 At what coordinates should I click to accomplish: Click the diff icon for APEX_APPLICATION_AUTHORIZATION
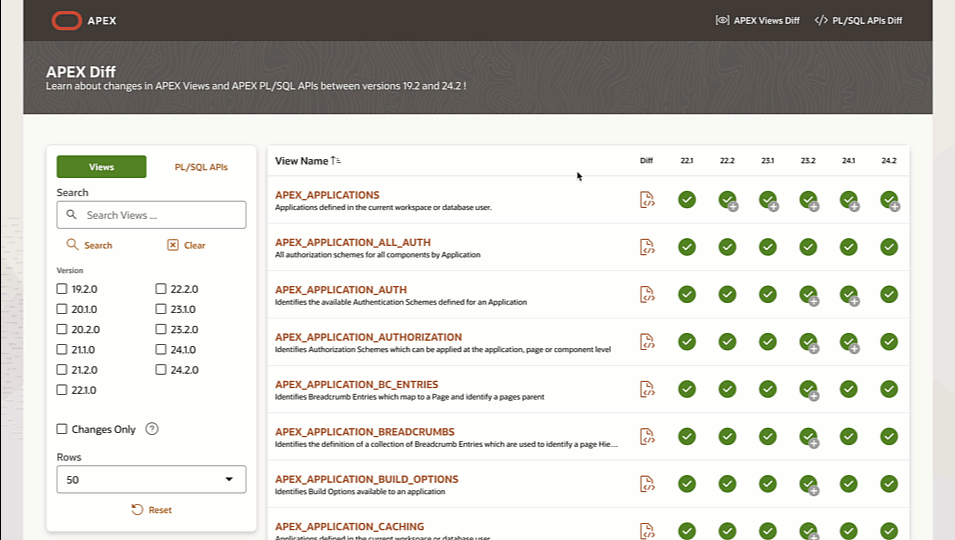(x=647, y=342)
